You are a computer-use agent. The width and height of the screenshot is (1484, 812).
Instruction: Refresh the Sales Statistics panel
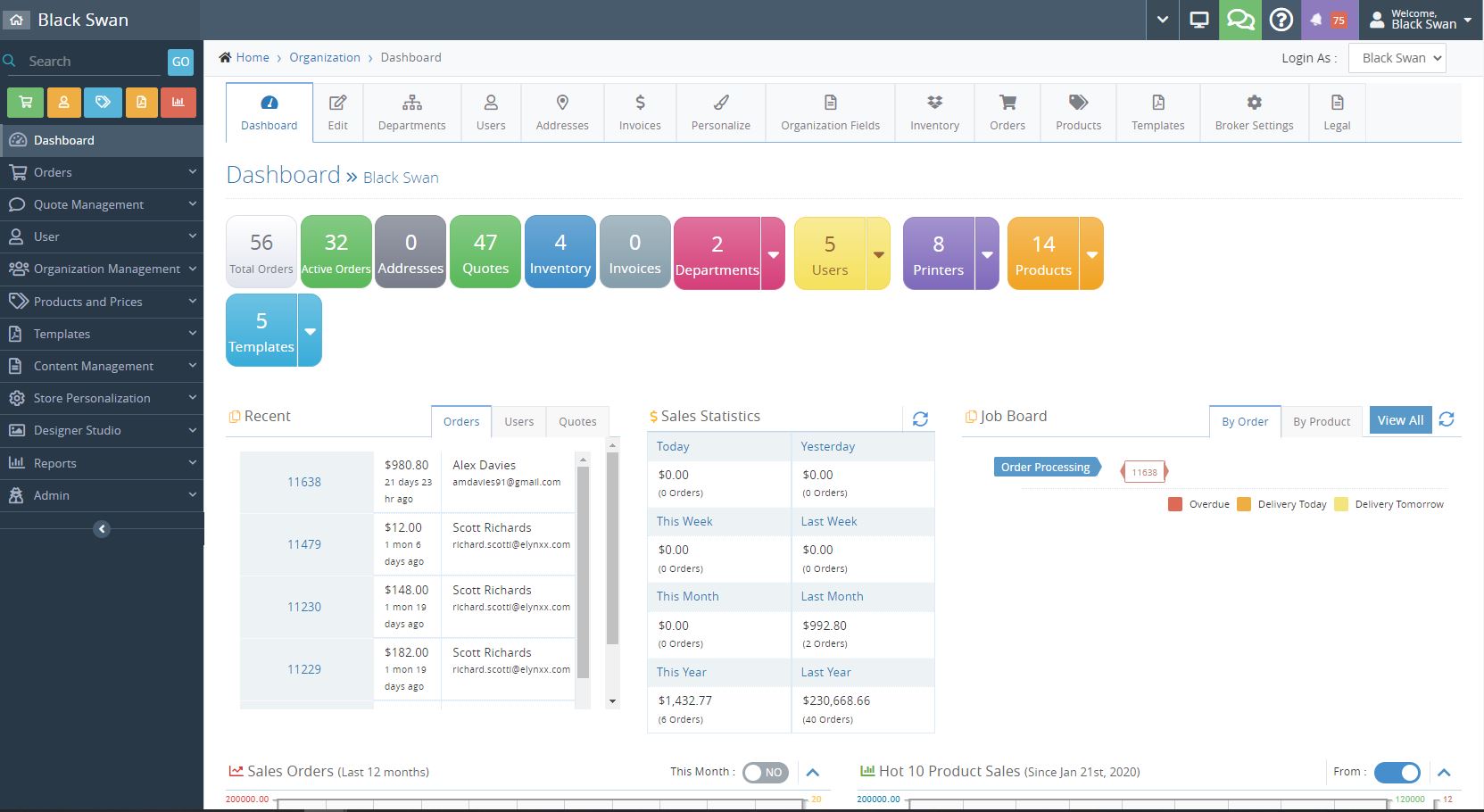click(920, 418)
